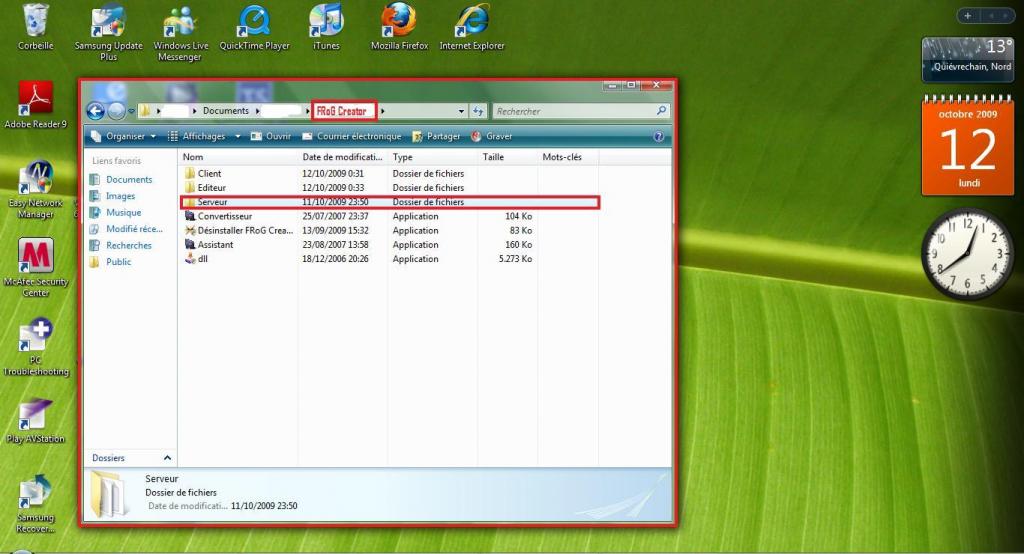Screen dimensions: 1024x554
Task: Click the sidebar add gadget plus button
Action: (x=967, y=16)
